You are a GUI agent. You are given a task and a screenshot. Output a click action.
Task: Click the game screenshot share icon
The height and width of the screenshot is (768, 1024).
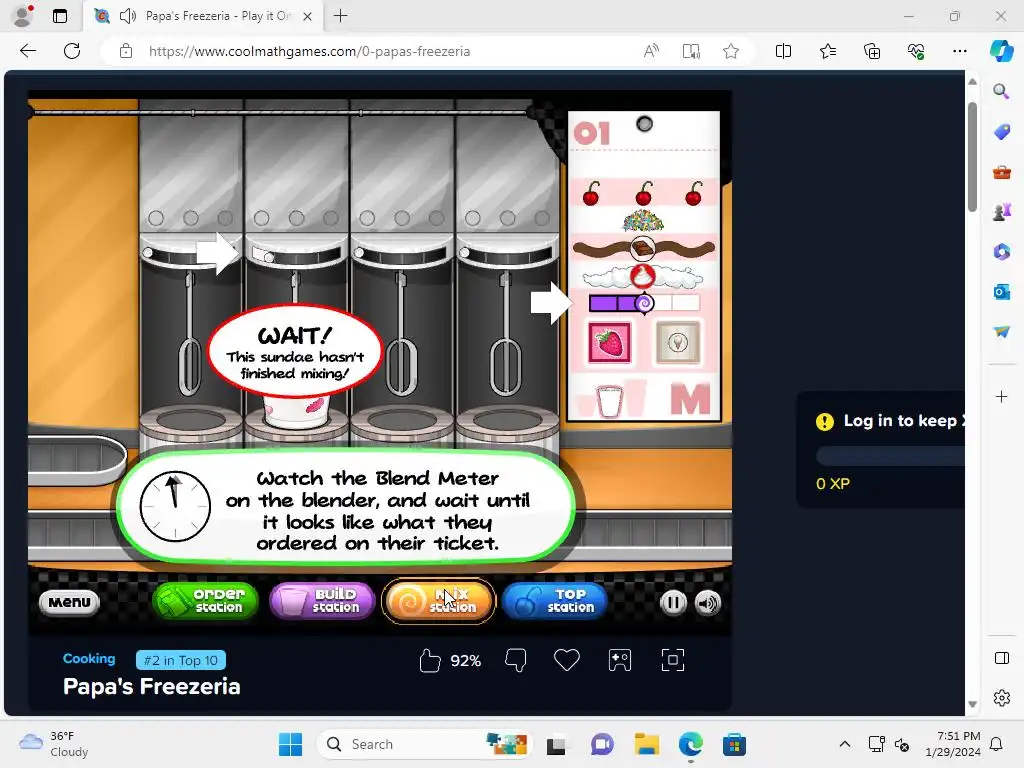pyautogui.click(x=620, y=660)
